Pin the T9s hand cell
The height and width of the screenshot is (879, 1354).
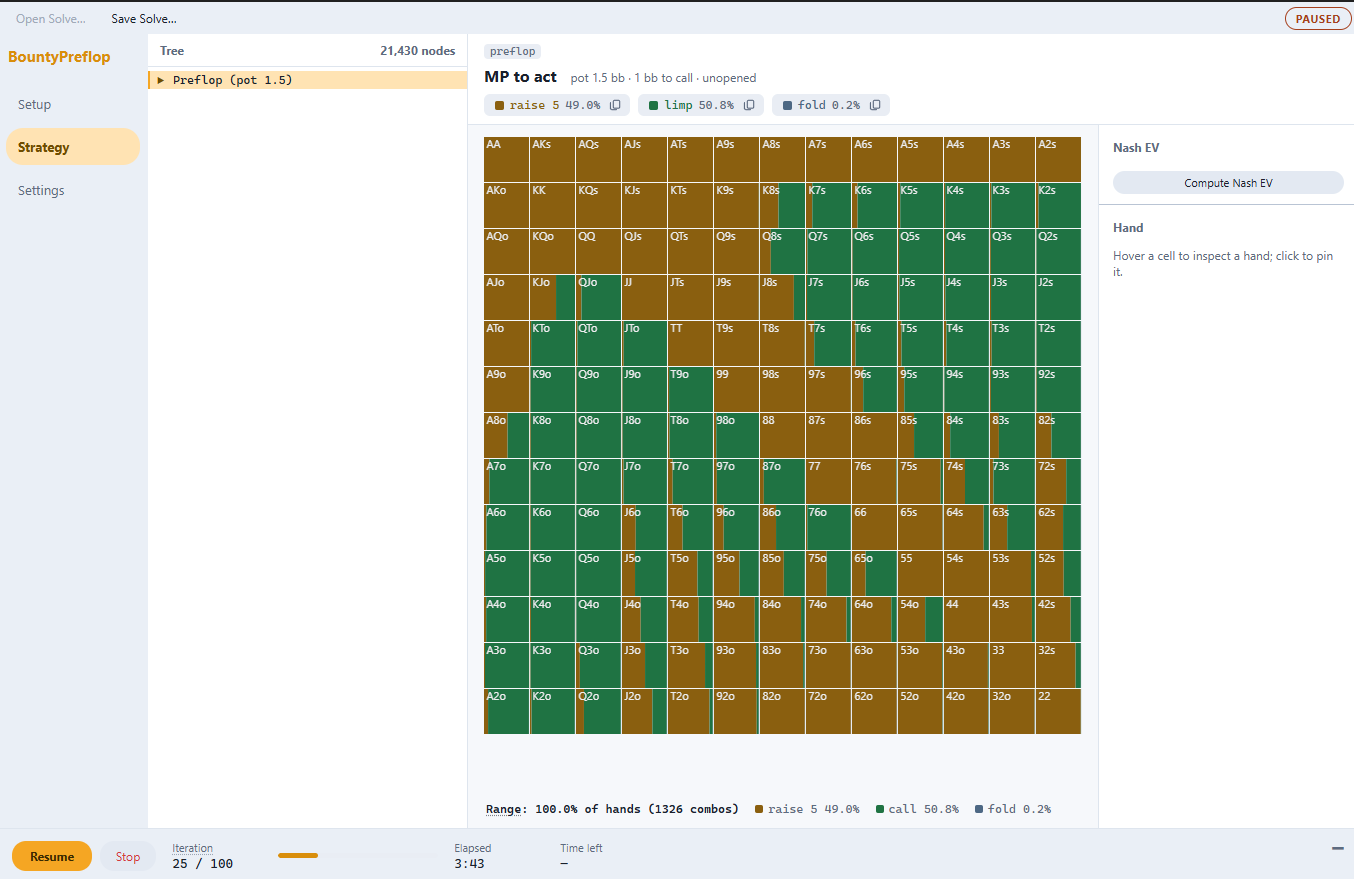click(737, 343)
